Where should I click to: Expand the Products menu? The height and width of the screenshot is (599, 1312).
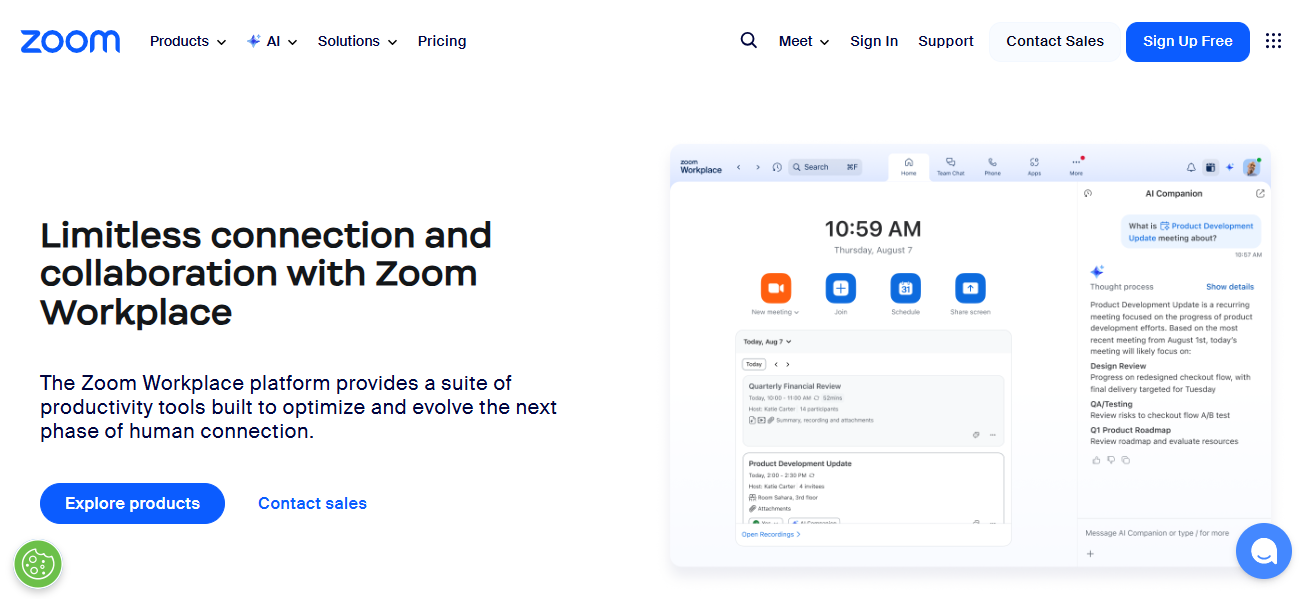[188, 41]
